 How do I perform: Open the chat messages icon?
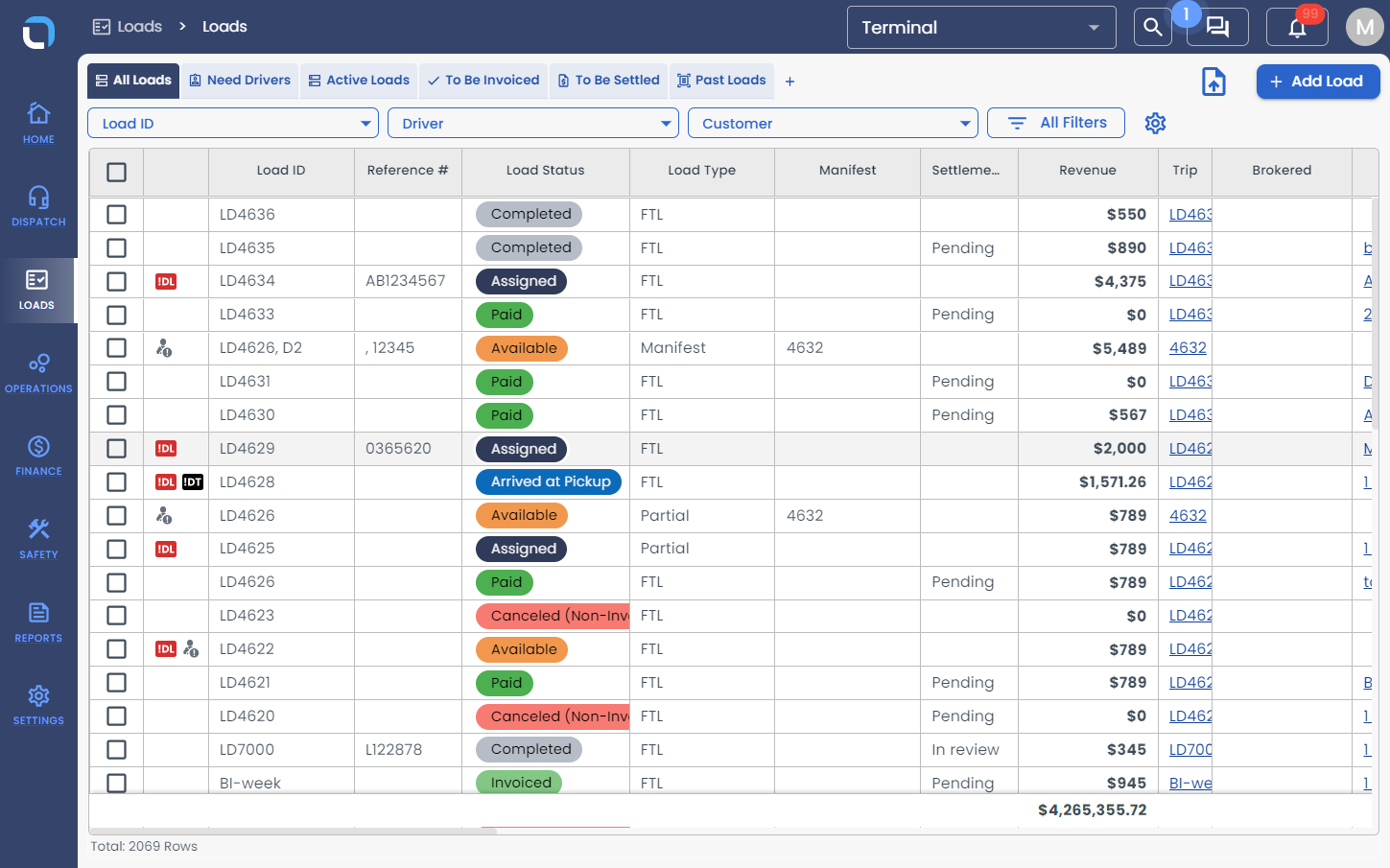pyautogui.click(x=1217, y=27)
